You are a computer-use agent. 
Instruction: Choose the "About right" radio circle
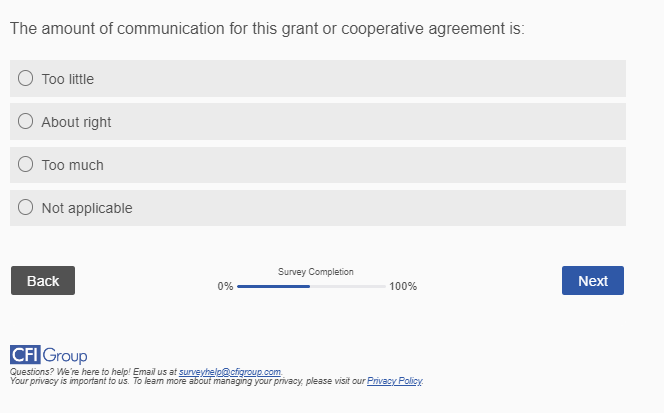(x=26, y=121)
